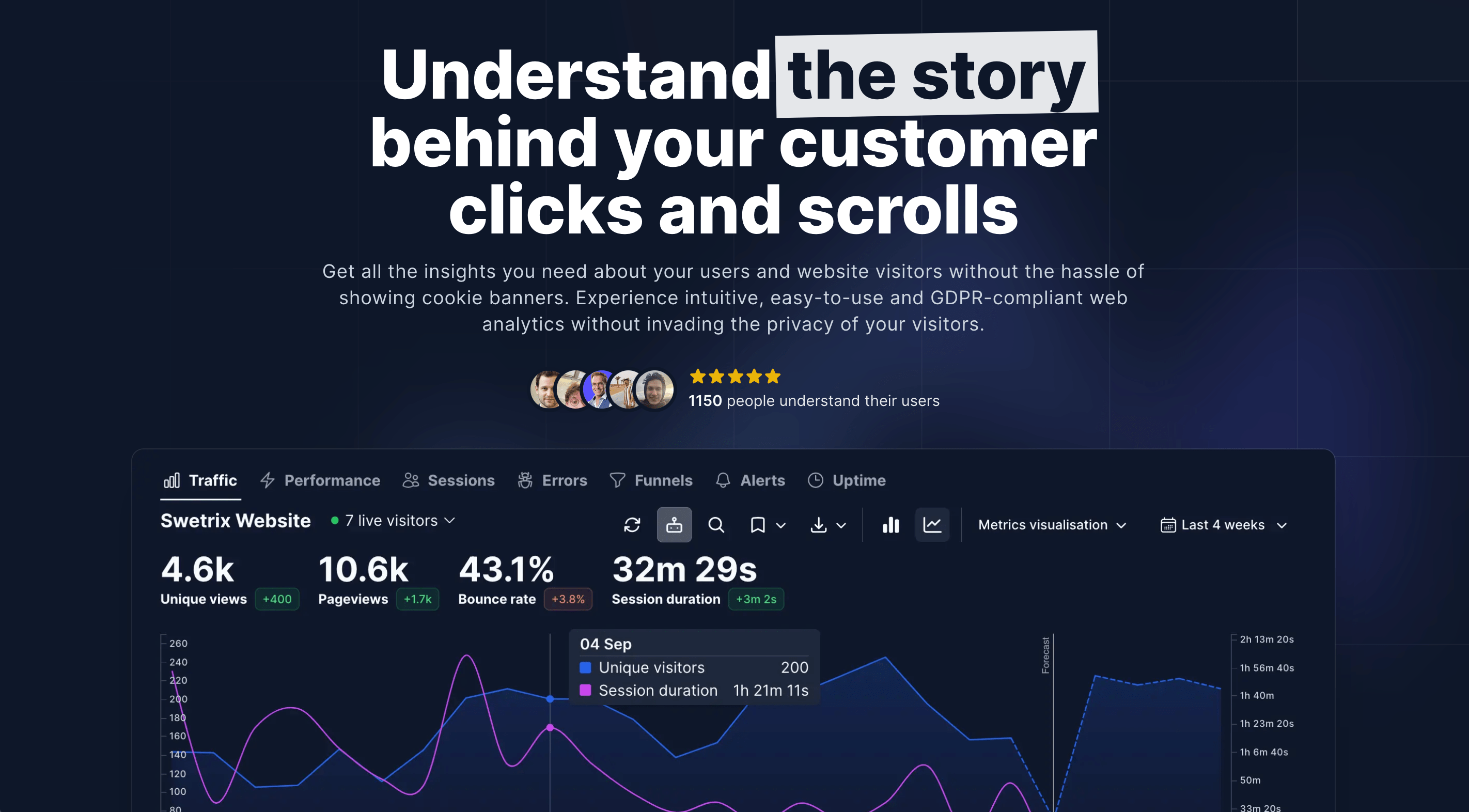Select the bar chart view icon
Image resolution: width=1469 pixels, height=812 pixels.
(891, 524)
